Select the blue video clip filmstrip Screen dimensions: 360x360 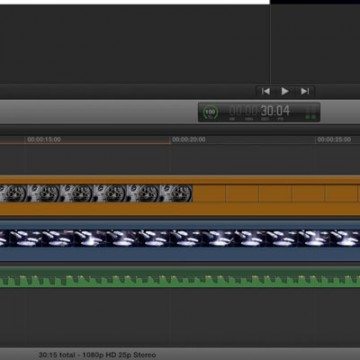[180, 238]
